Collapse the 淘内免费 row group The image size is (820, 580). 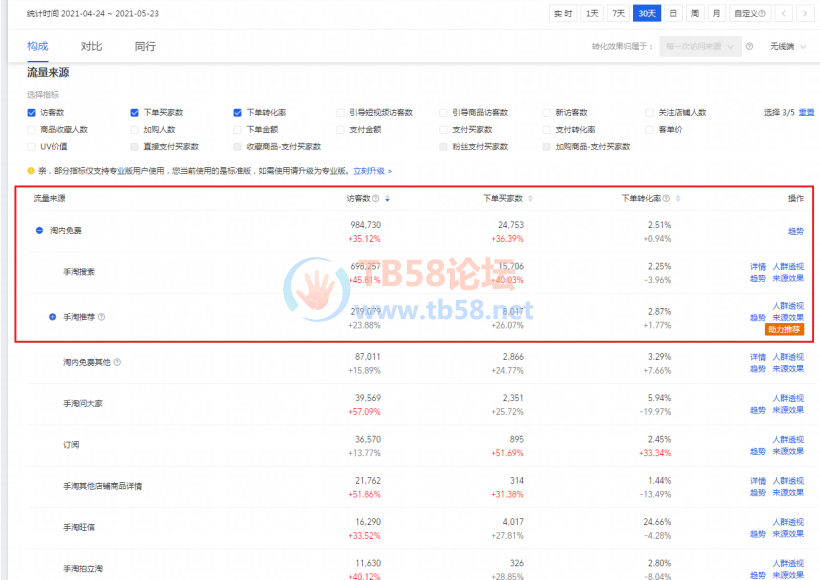click(x=39, y=231)
